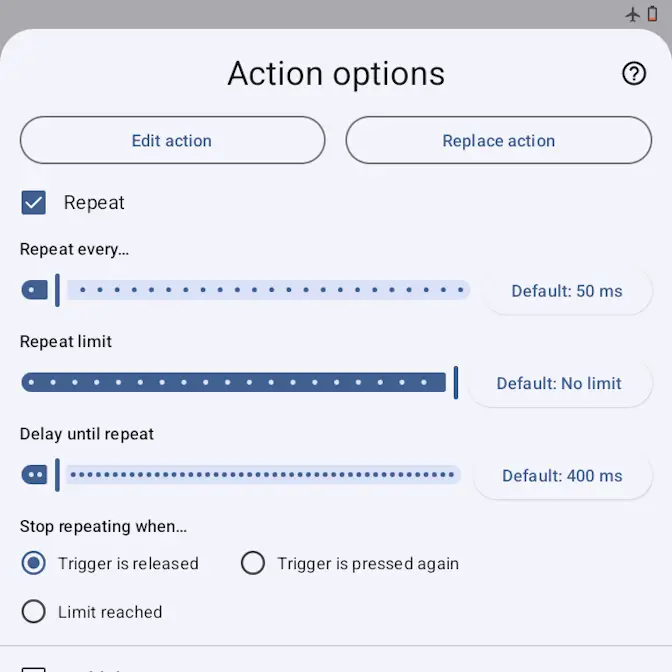Click the Repeat limit slider handle
672x672 pixels.
[x=456, y=382]
